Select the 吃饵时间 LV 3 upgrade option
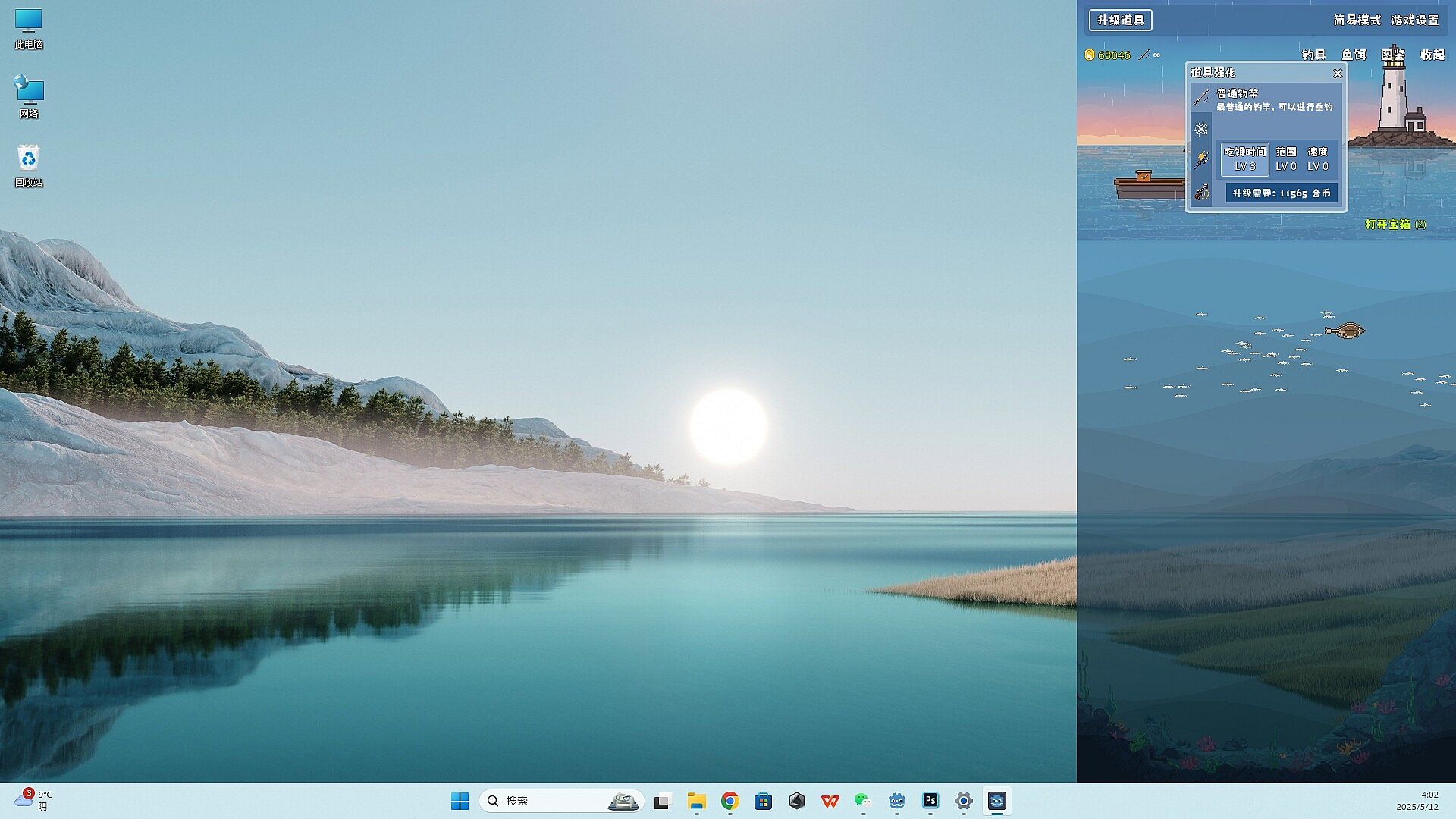This screenshot has width=1456, height=819. [1244, 158]
